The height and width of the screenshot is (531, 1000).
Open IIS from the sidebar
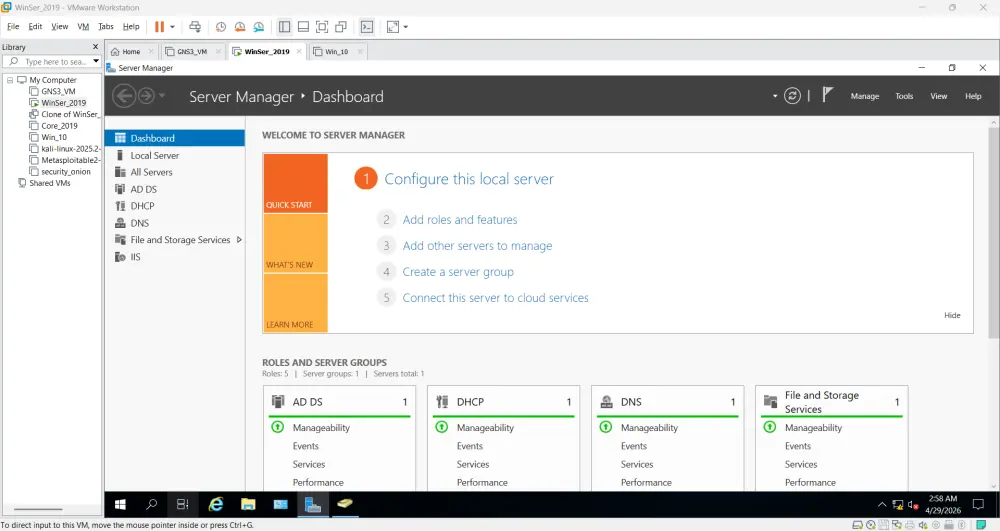175,257
